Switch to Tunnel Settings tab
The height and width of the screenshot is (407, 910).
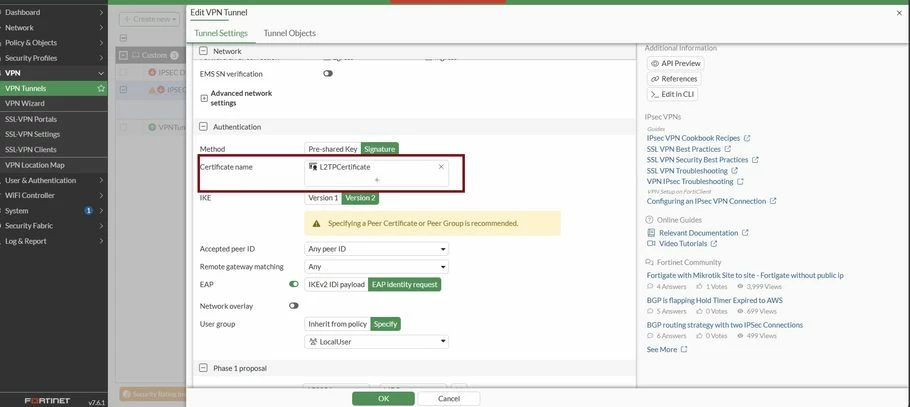pos(221,33)
